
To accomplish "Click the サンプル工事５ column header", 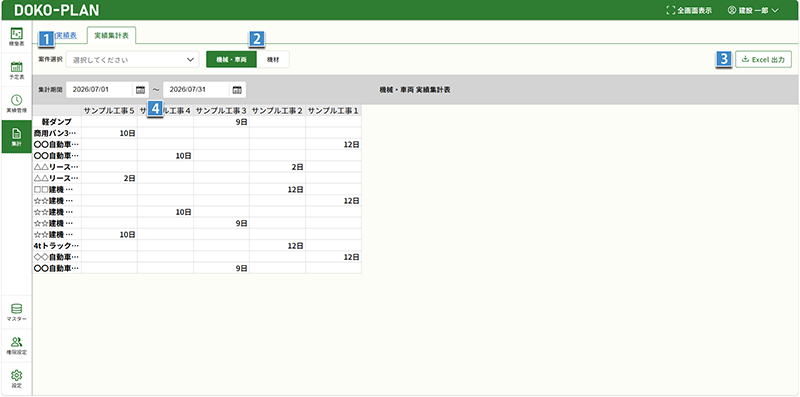I will tap(109, 111).
